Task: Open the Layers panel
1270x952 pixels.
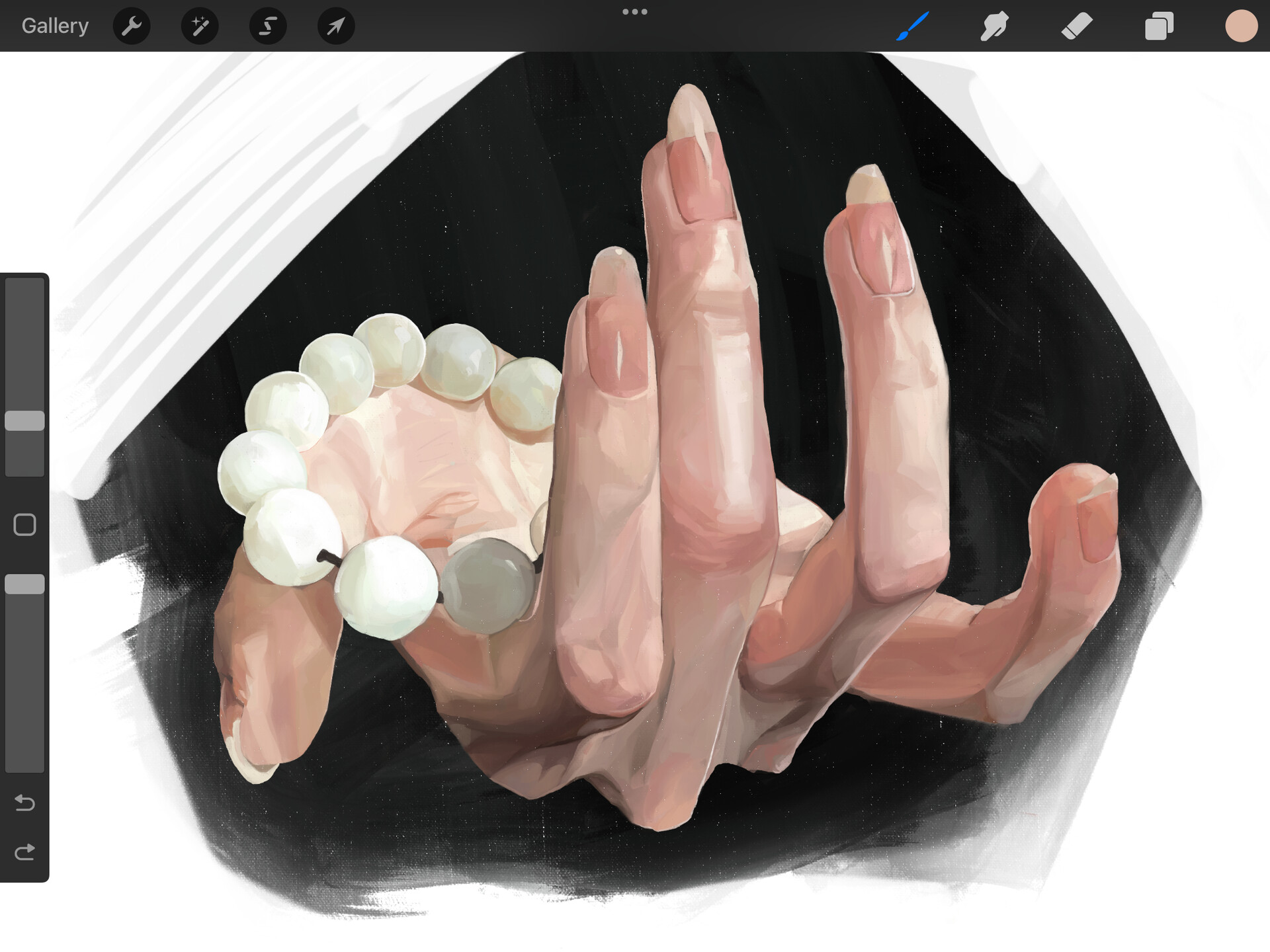Action: [x=1158, y=26]
